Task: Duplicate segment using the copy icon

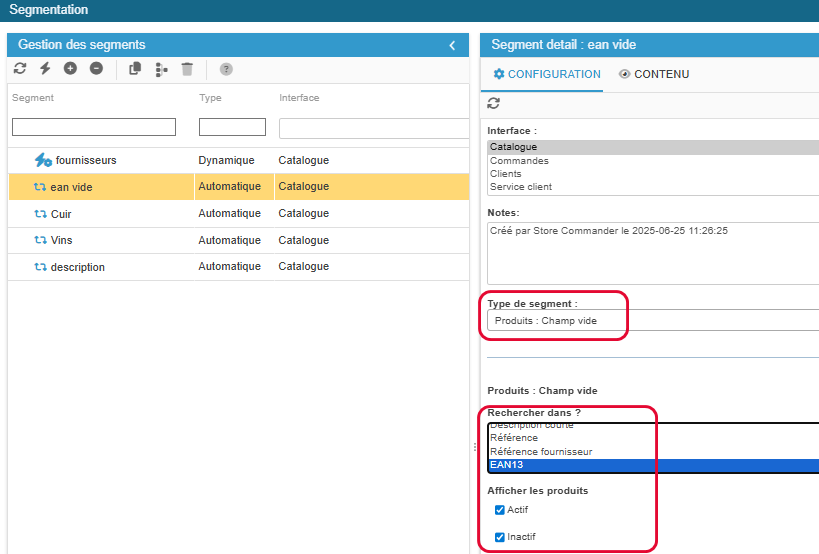Action: 135,69
